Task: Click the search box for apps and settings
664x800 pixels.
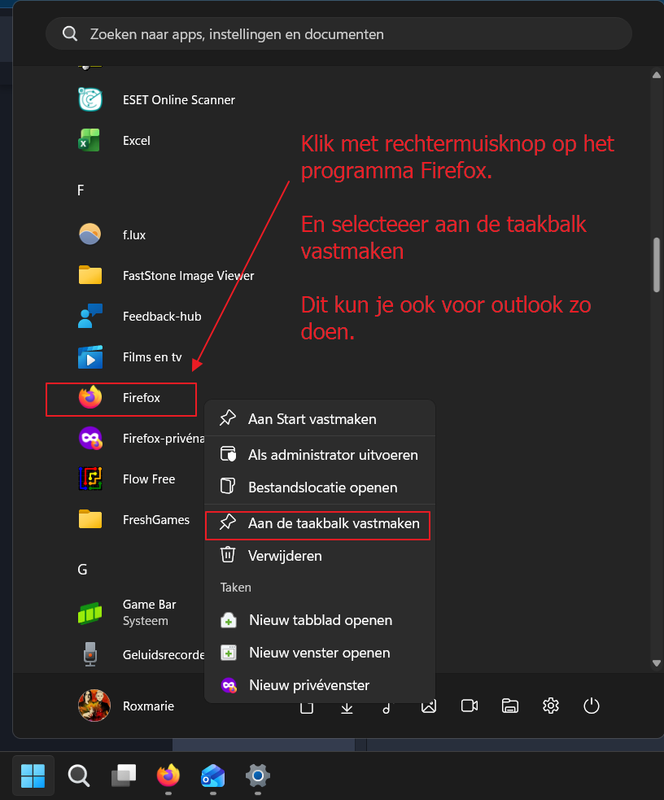Action: coord(339,34)
